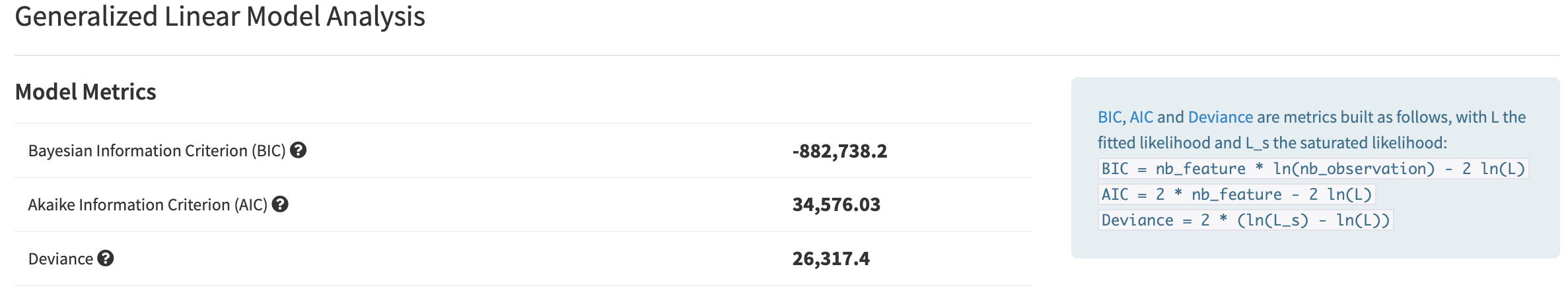Click the 'fitted likelihood and L_s' explanation text

pyautogui.click(x=1184, y=143)
